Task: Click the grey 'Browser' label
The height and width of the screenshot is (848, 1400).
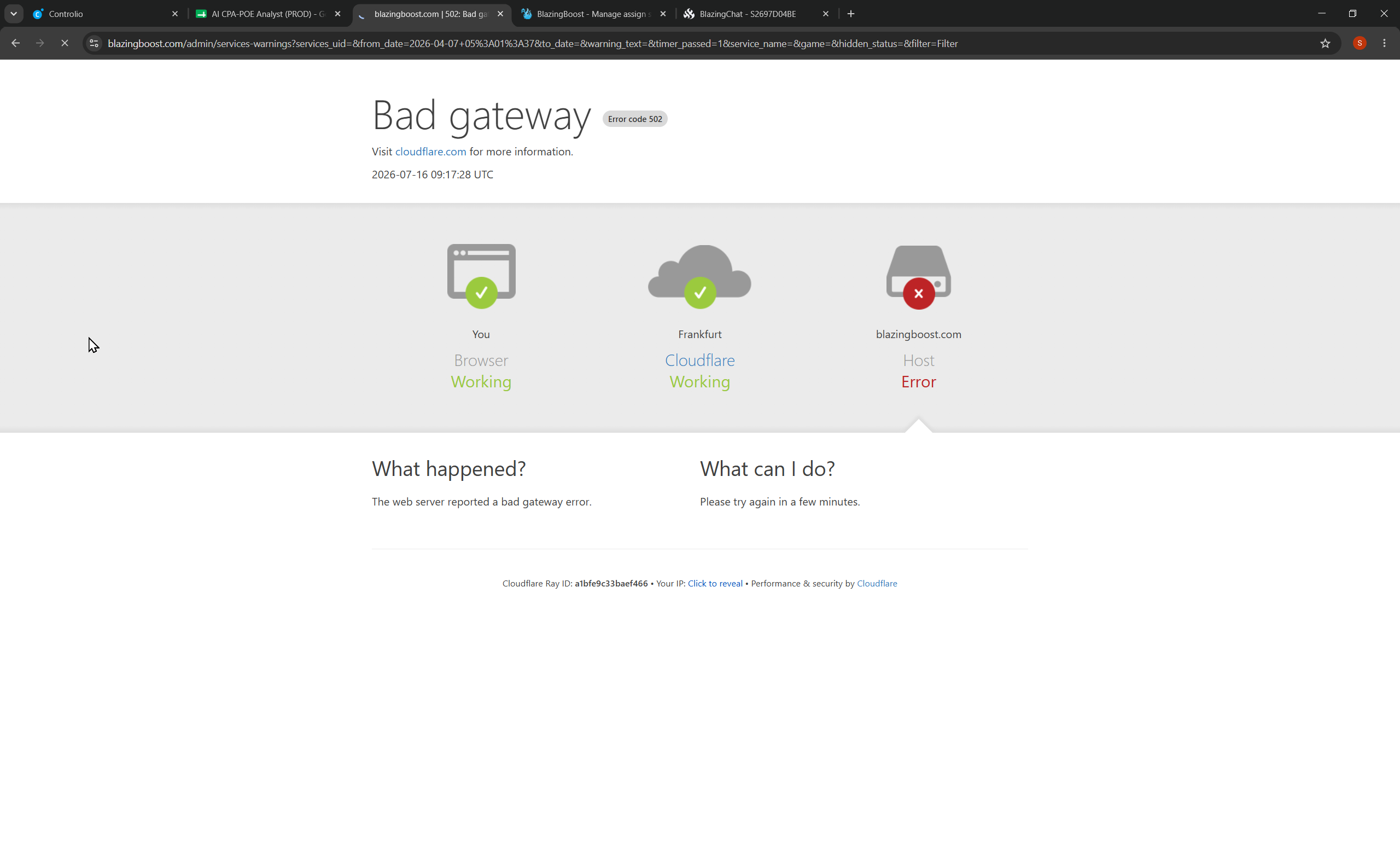Action: point(481,361)
